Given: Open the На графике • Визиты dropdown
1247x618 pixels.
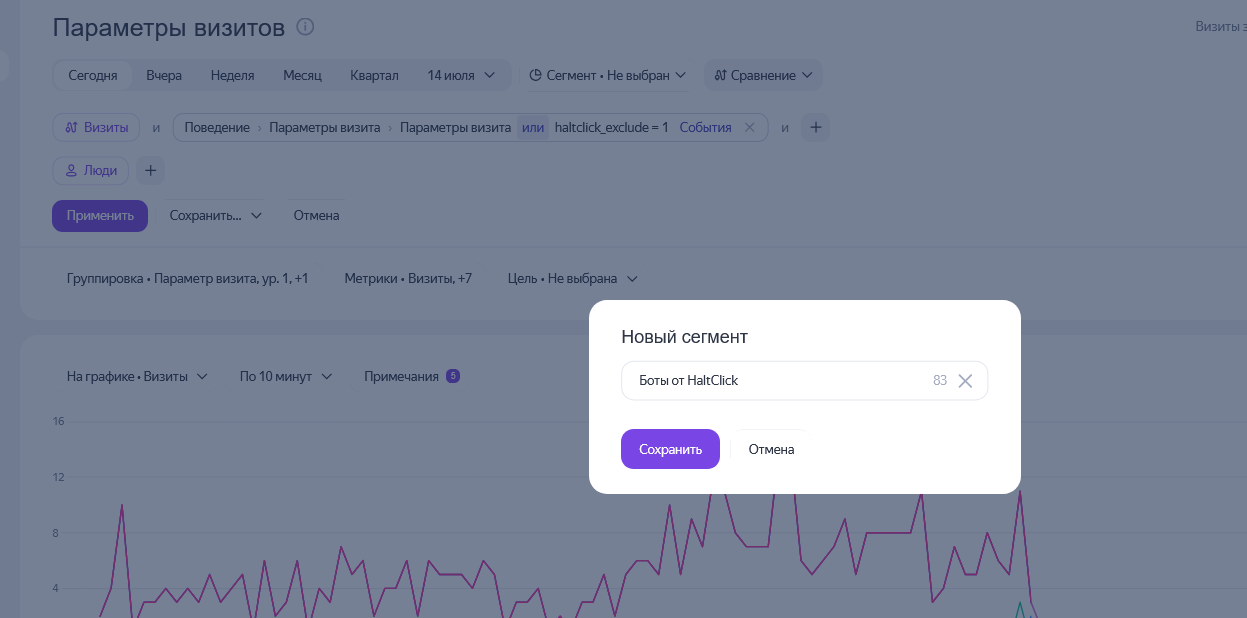Looking at the screenshot, I should (x=137, y=376).
